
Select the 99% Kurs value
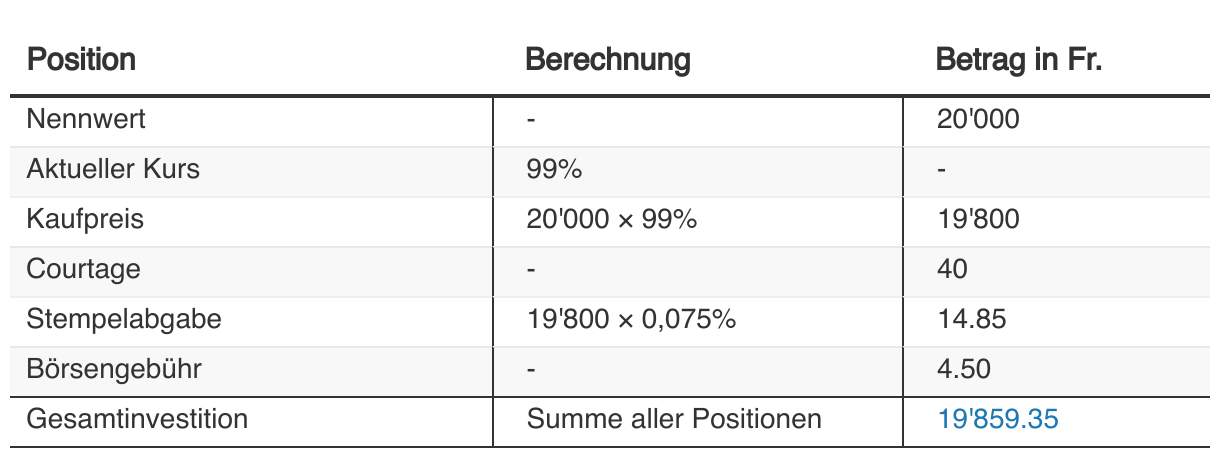tap(554, 169)
